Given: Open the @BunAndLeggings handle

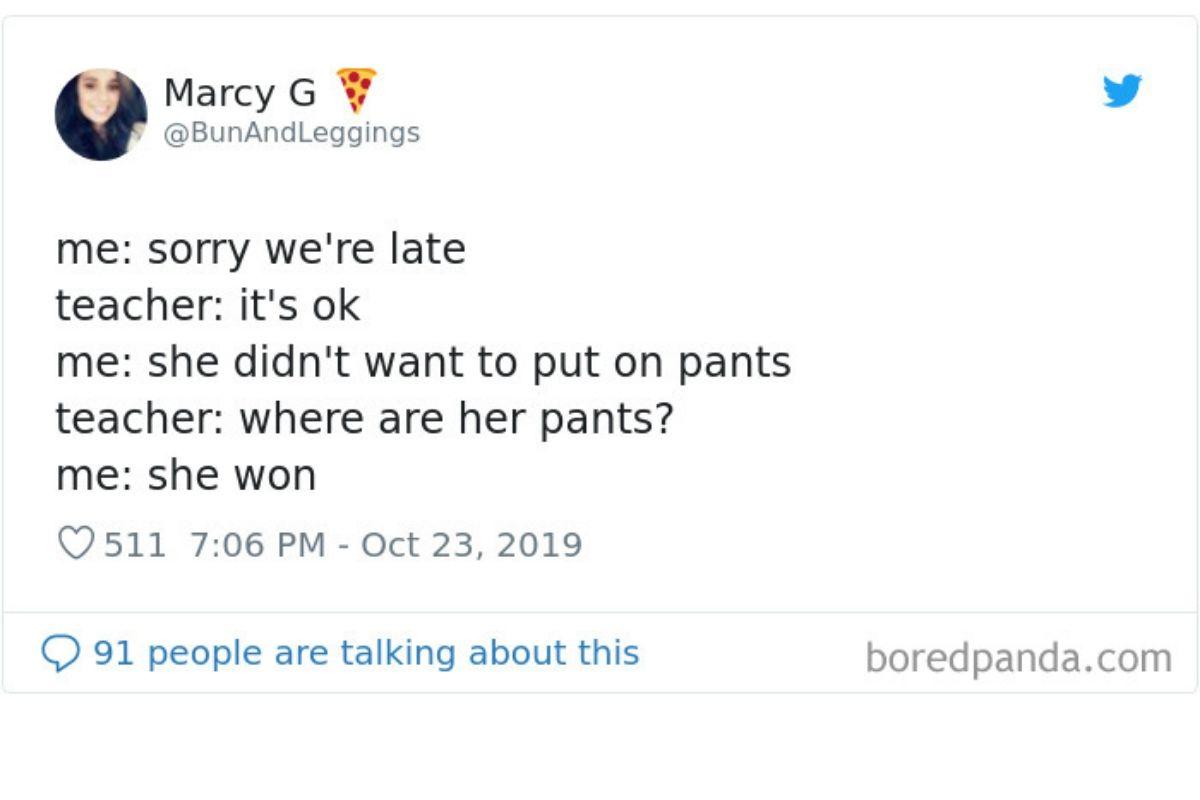Looking at the screenshot, I should (x=291, y=132).
